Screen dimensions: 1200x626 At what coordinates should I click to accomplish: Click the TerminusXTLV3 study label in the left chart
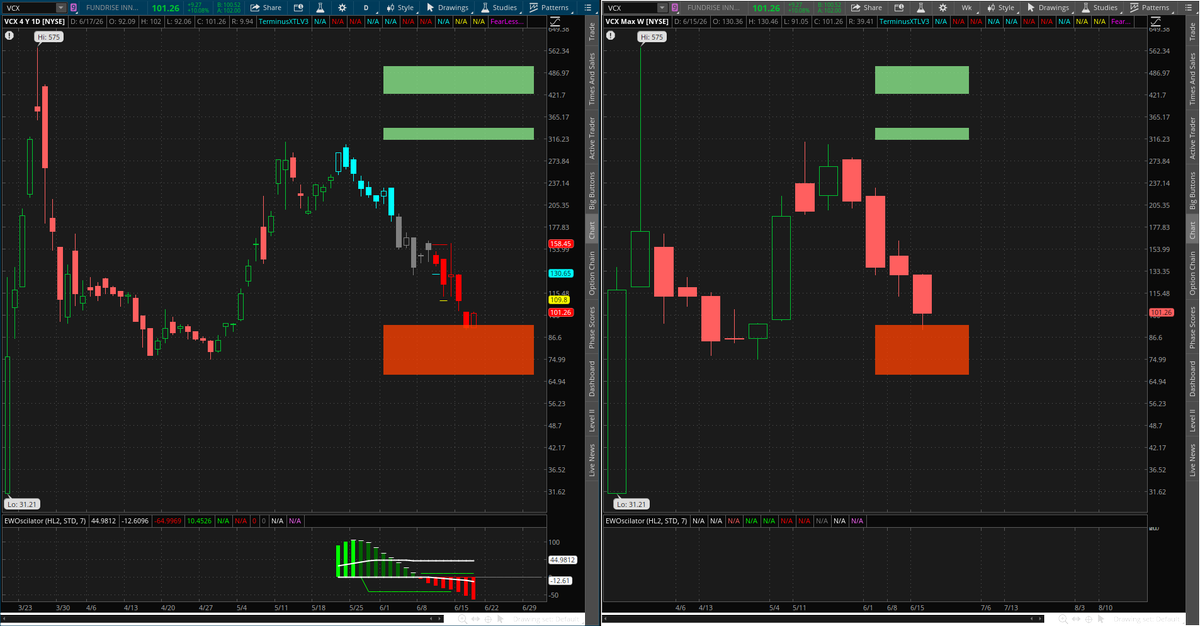pyautogui.click(x=283, y=21)
